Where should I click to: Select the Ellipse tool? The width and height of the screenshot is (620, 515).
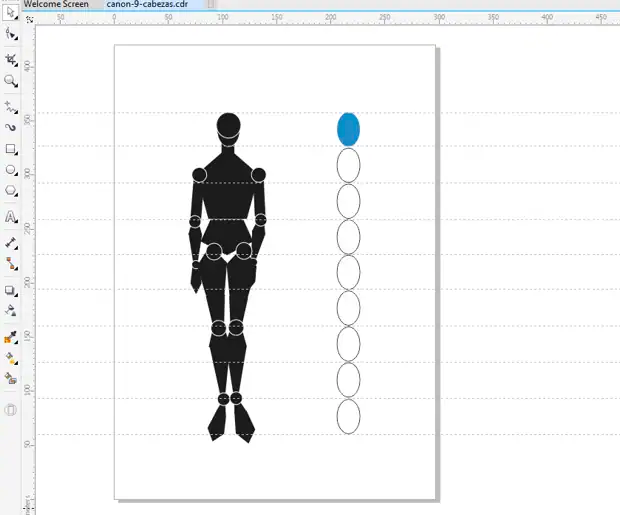pyautogui.click(x=11, y=170)
